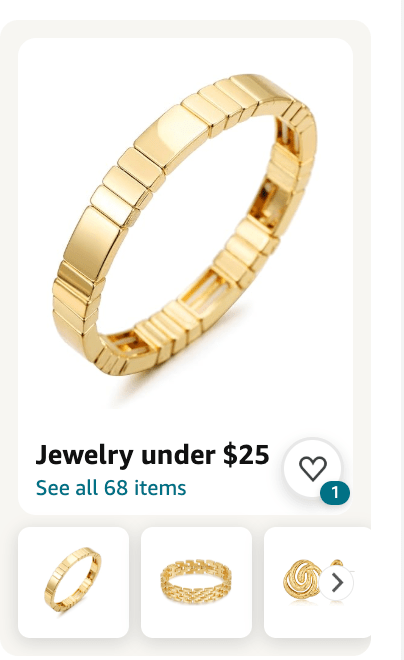This screenshot has height=660, width=404.
Task: Open the like count badge on heart
Action: click(x=335, y=492)
